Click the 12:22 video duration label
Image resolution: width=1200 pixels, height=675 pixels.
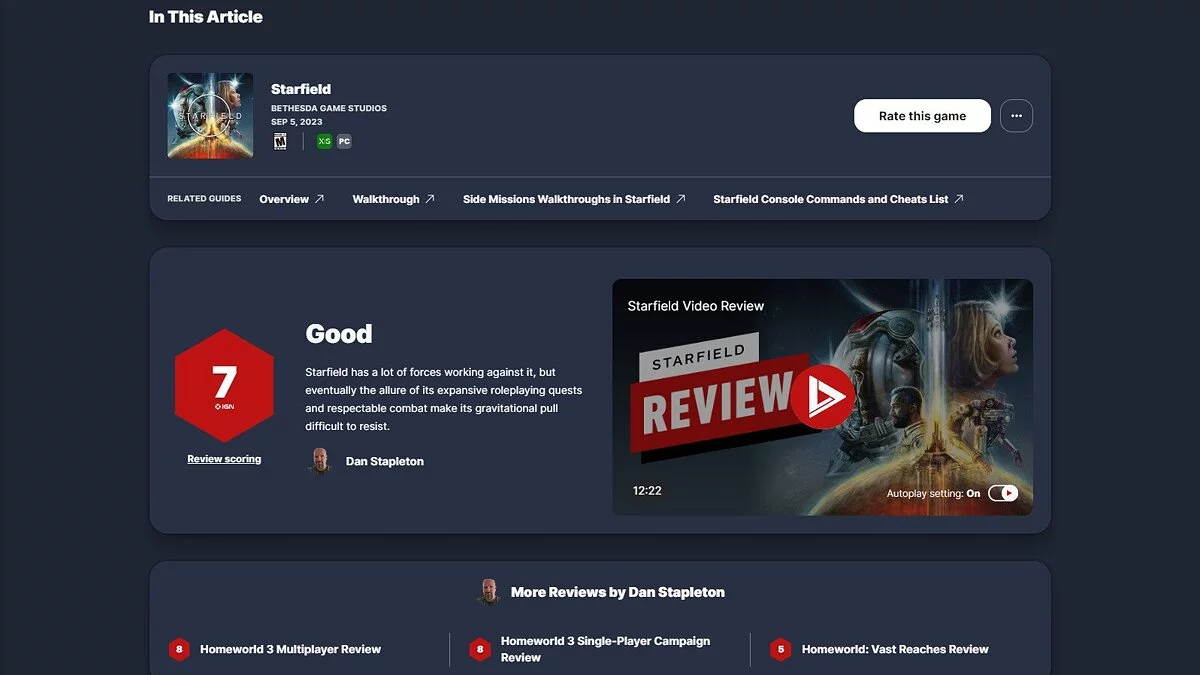[647, 491]
